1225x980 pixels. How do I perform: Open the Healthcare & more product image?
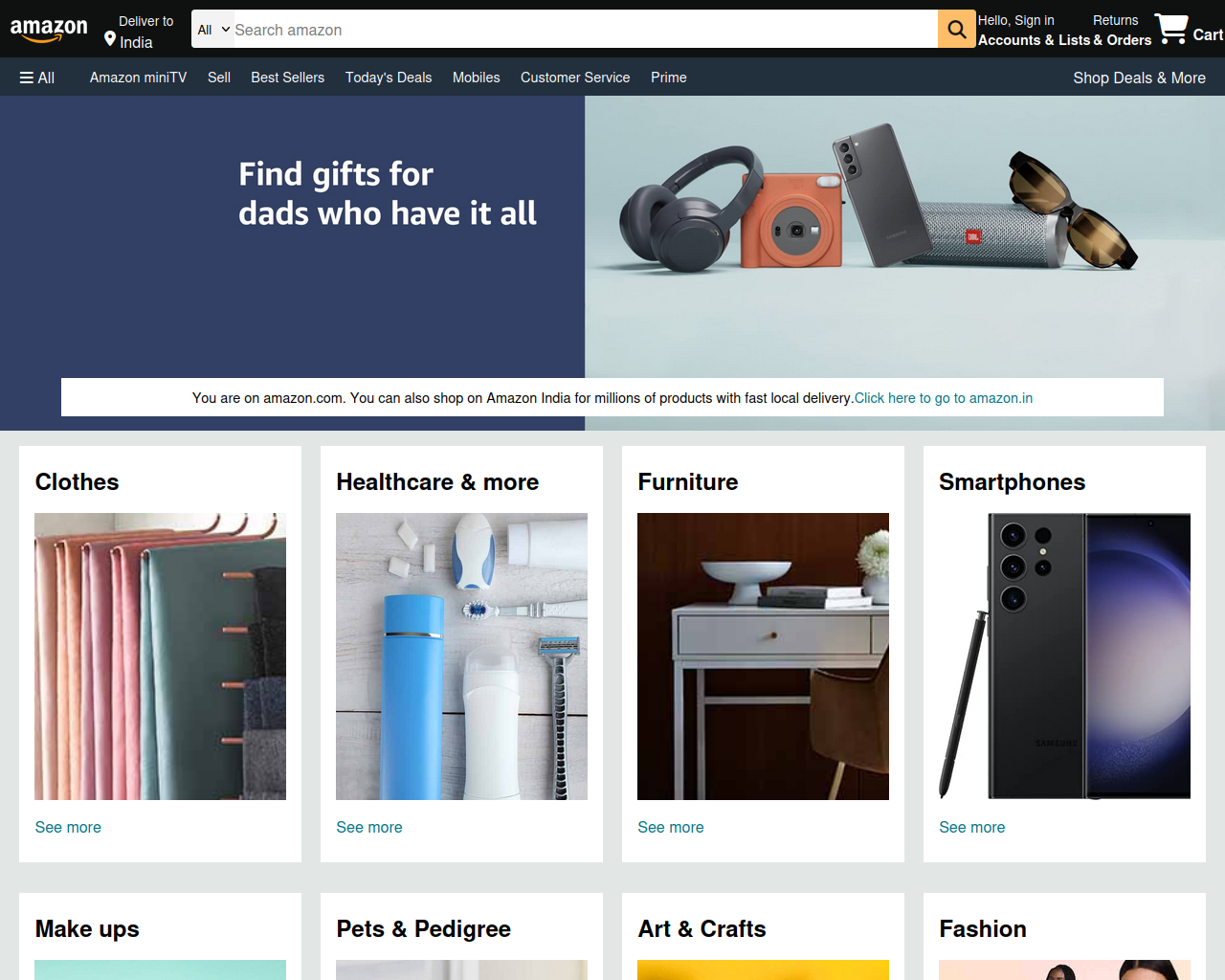[x=461, y=657]
